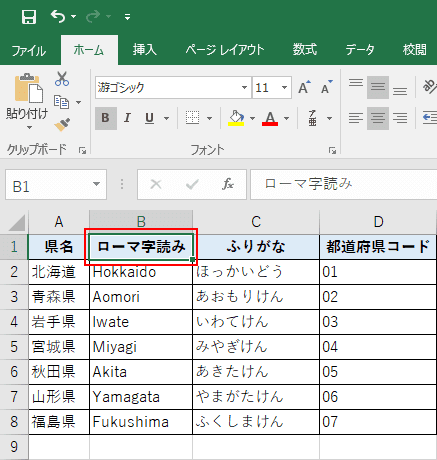Open Fill Color dropdown arrow
Viewport: 437px width, 460px height.
pos(252,118)
